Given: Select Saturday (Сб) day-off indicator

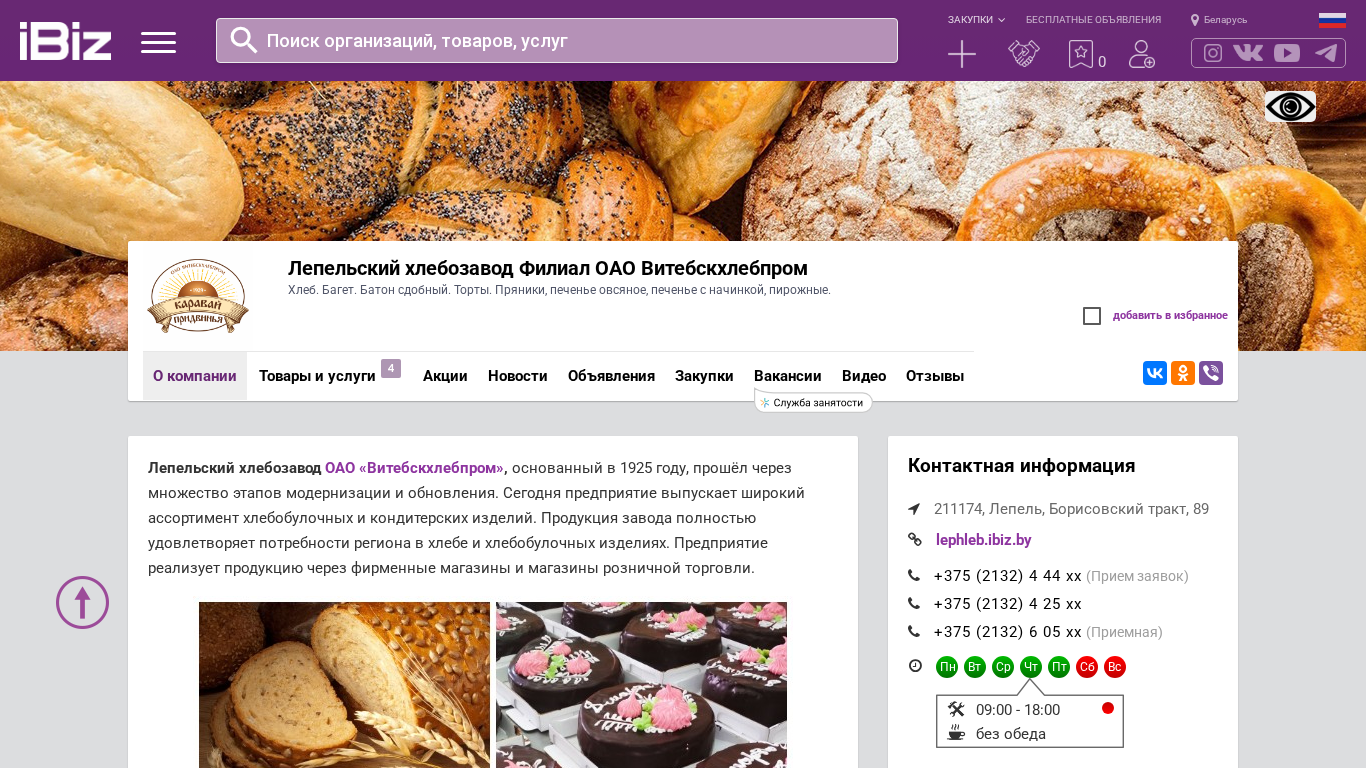Looking at the screenshot, I should click(x=1087, y=667).
